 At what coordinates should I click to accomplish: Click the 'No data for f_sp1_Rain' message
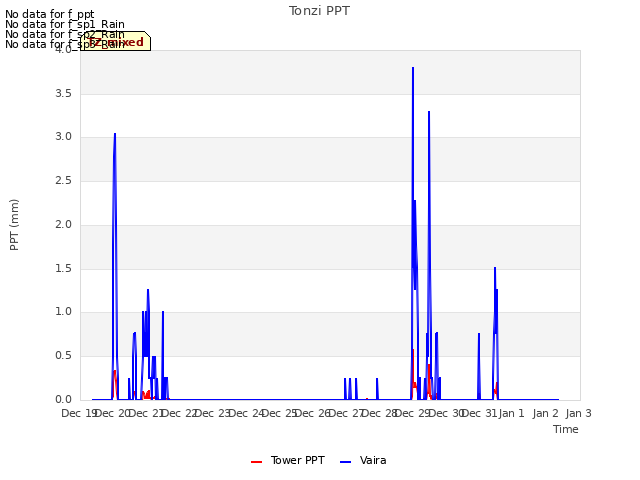64,24
